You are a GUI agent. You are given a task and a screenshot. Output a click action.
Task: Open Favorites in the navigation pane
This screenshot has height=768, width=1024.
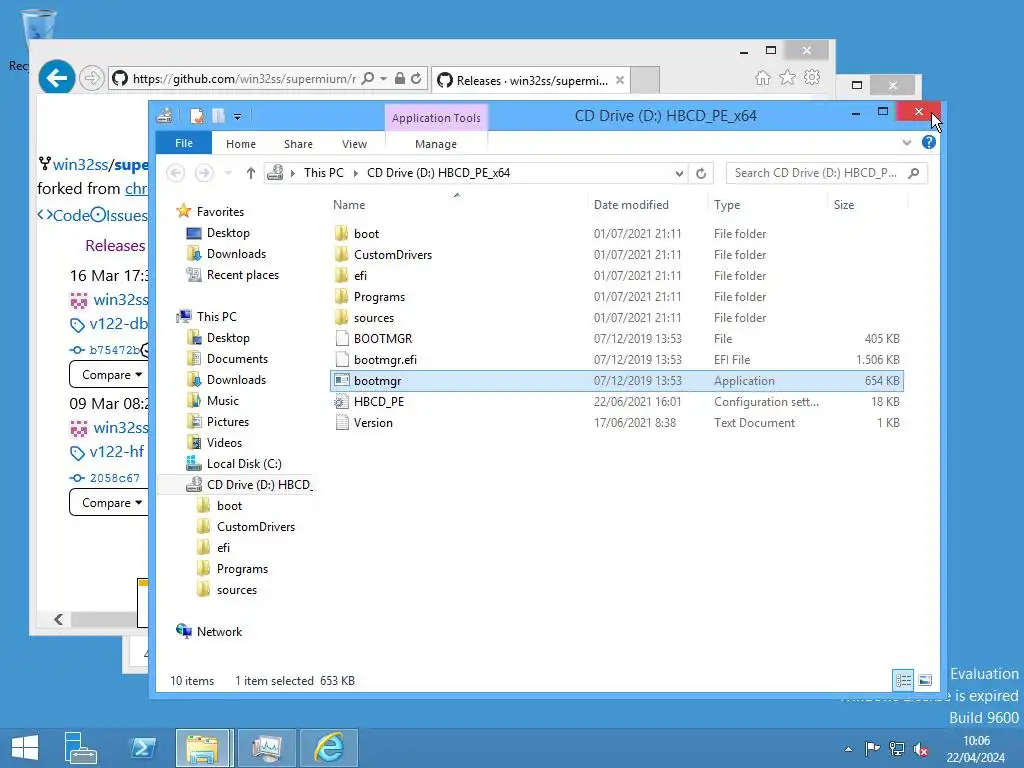220,212
